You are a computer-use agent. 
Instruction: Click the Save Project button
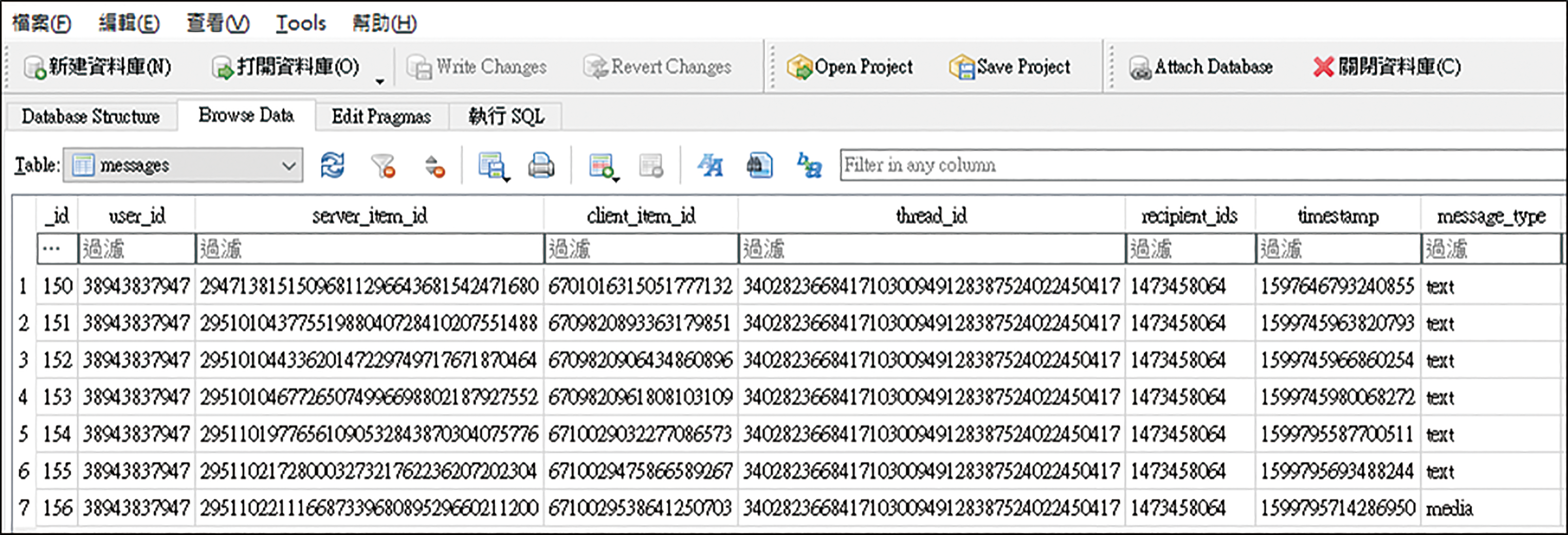coord(1010,67)
